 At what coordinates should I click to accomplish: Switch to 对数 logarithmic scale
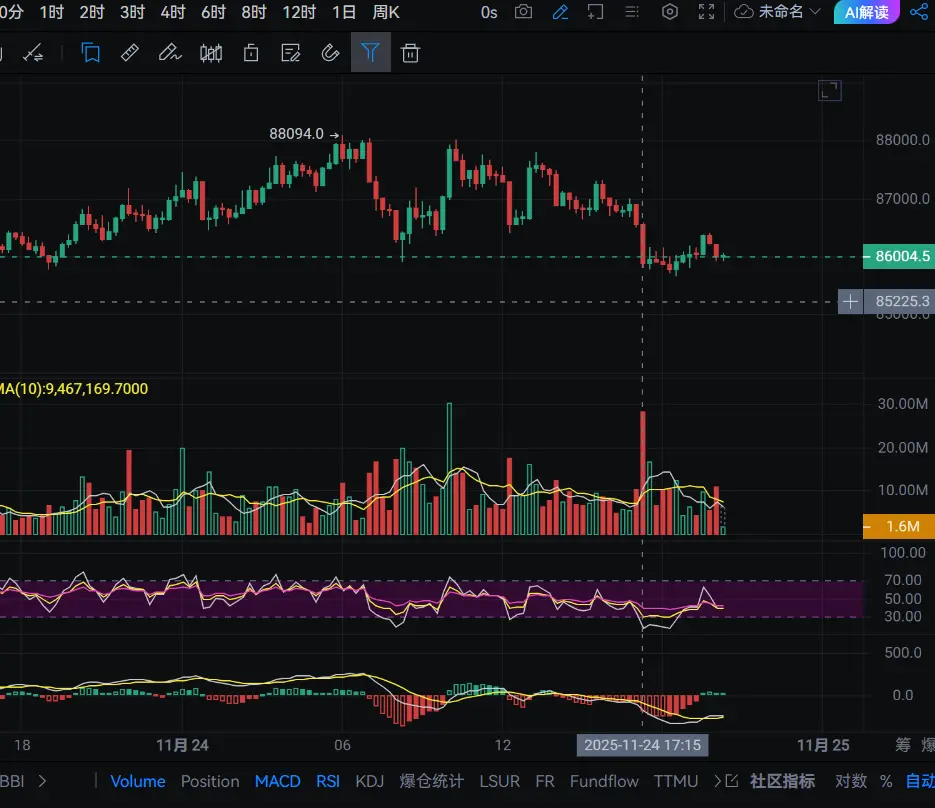point(851,781)
